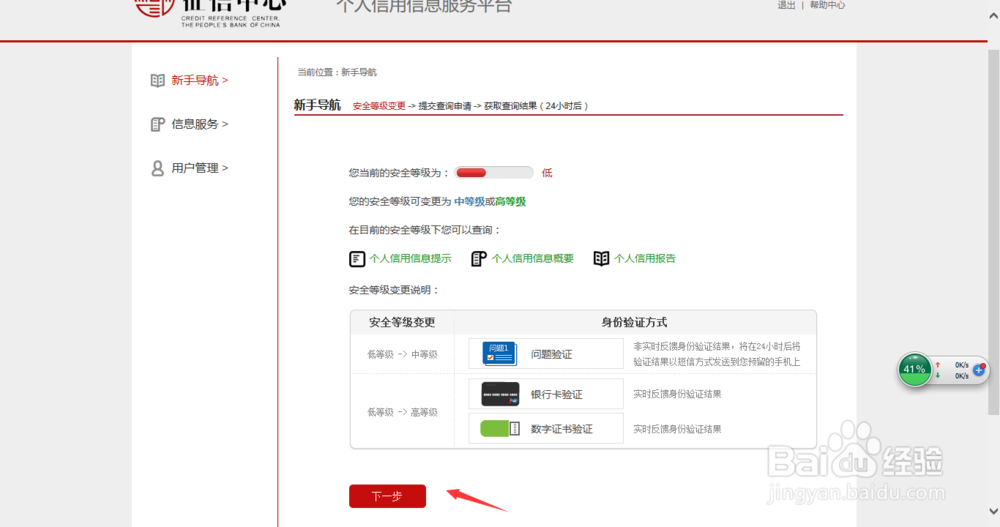
Task: Click the 安全等级变更 step in breadcrumb
Action: click(x=379, y=106)
